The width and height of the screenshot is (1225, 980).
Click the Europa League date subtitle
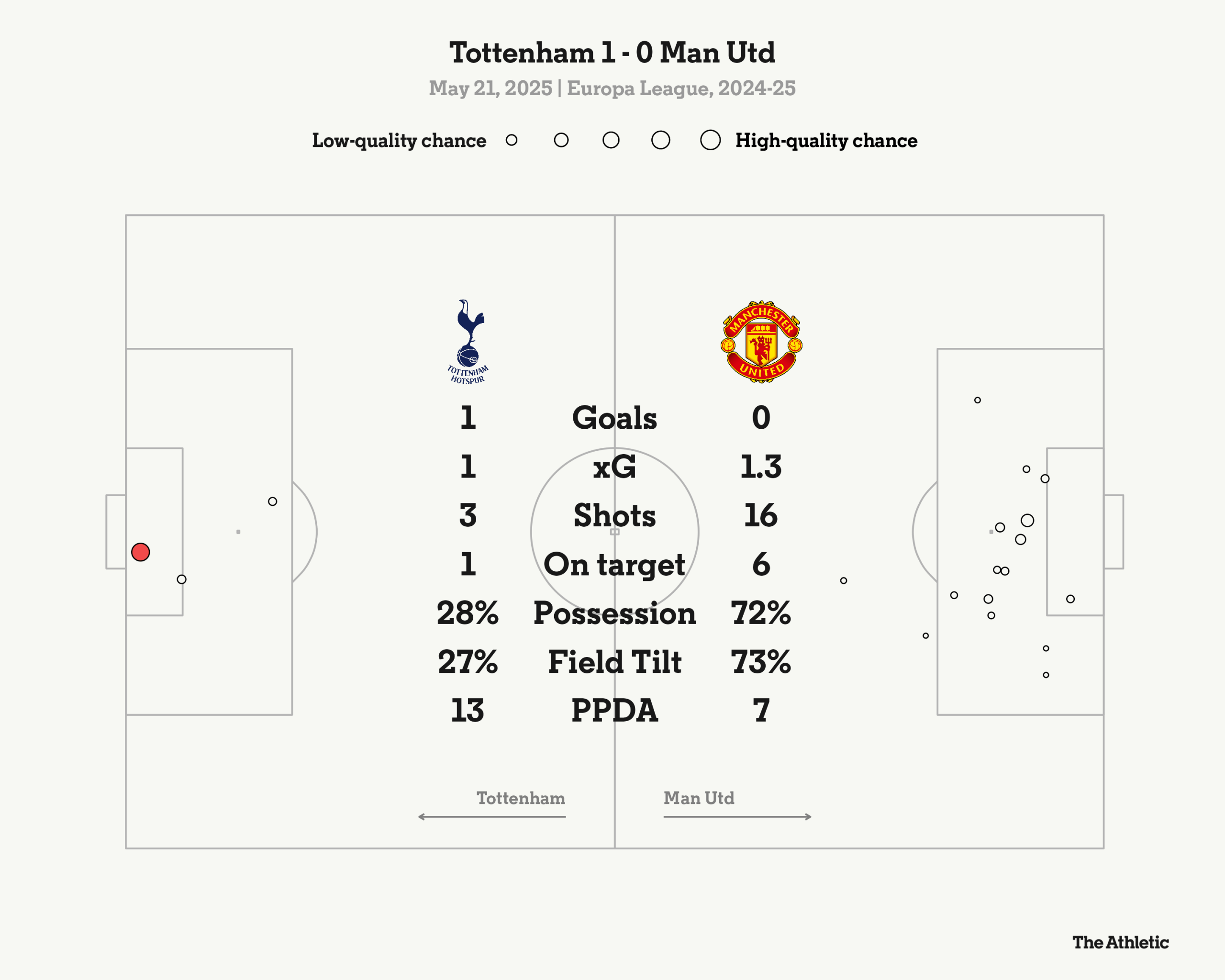pos(612,89)
